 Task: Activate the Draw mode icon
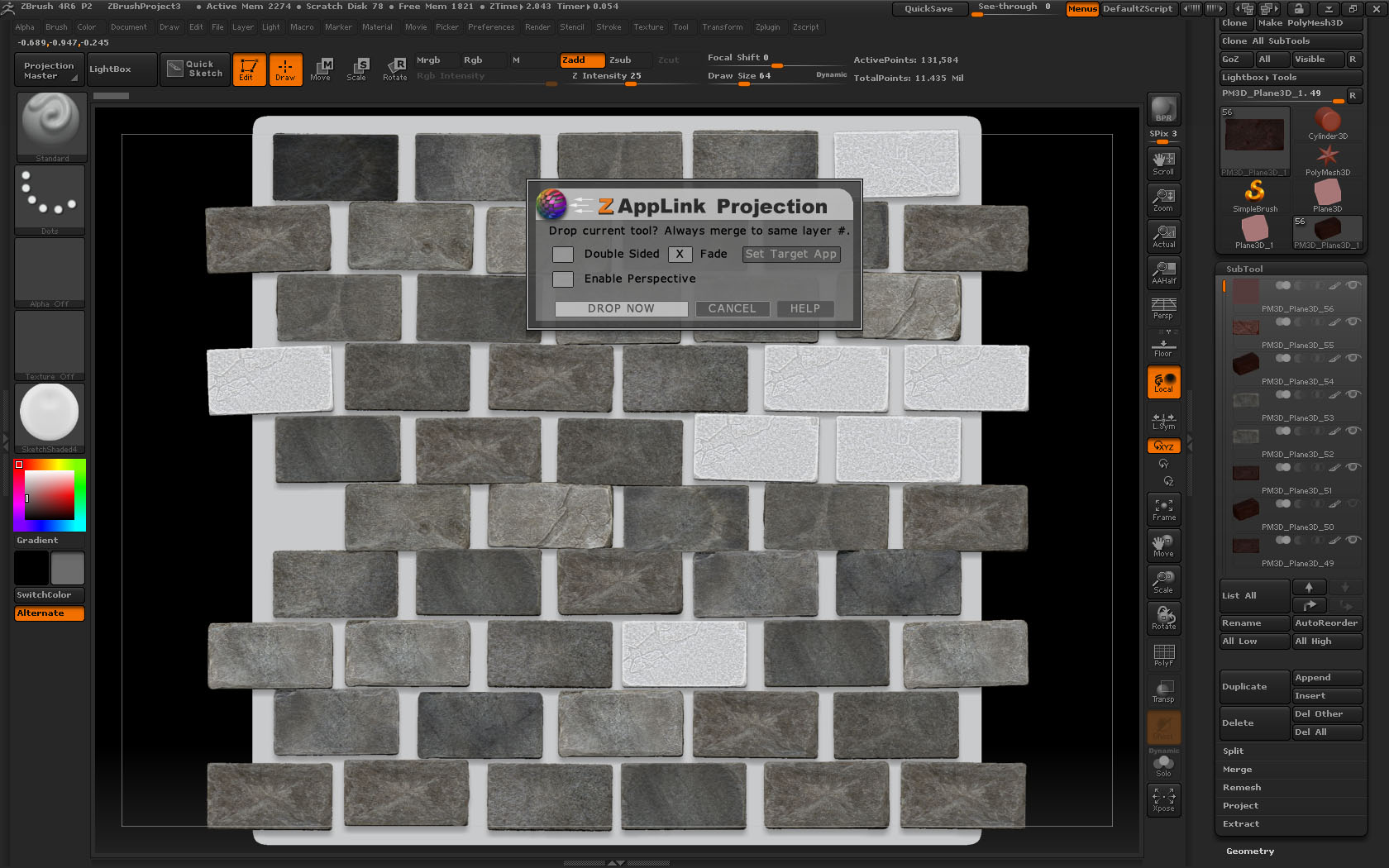285,69
